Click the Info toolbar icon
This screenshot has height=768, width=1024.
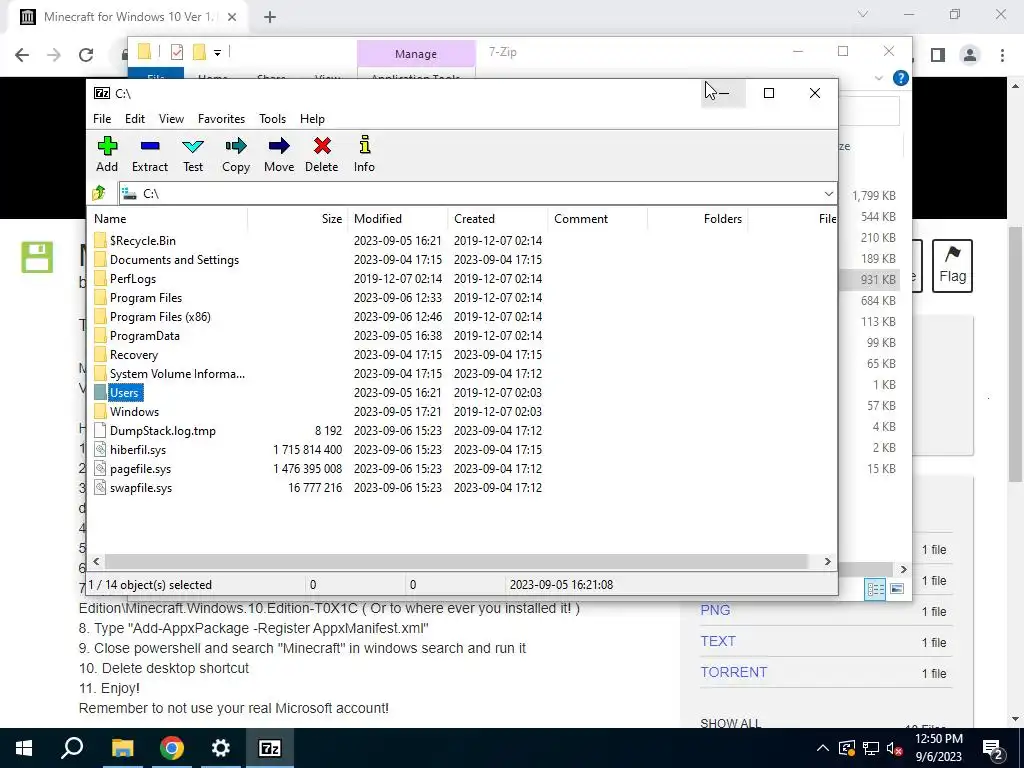(364, 155)
